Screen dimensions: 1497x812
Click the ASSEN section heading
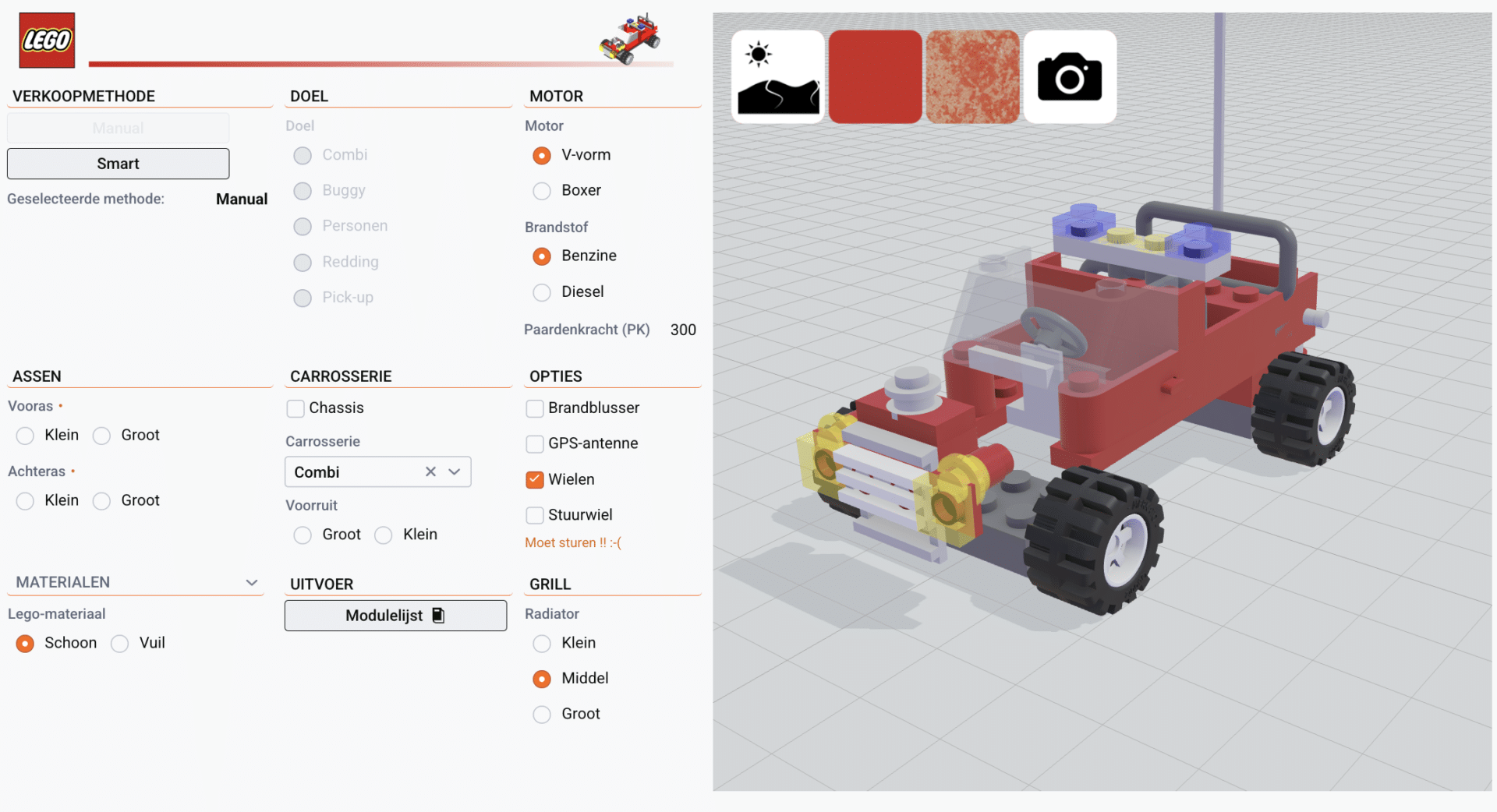click(37, 376)
